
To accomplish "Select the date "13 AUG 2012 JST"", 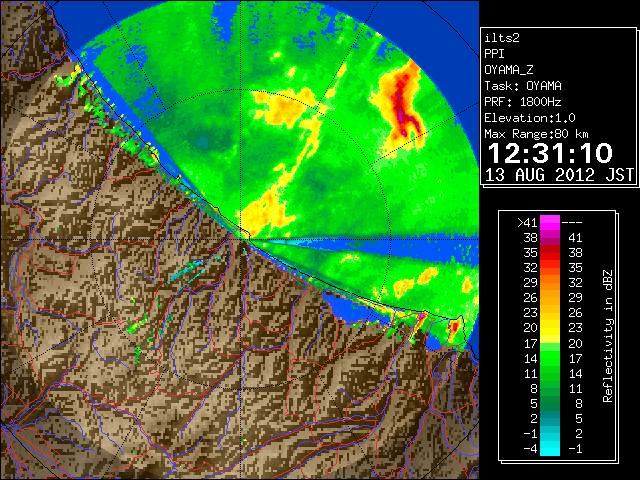I will (559, 175).
